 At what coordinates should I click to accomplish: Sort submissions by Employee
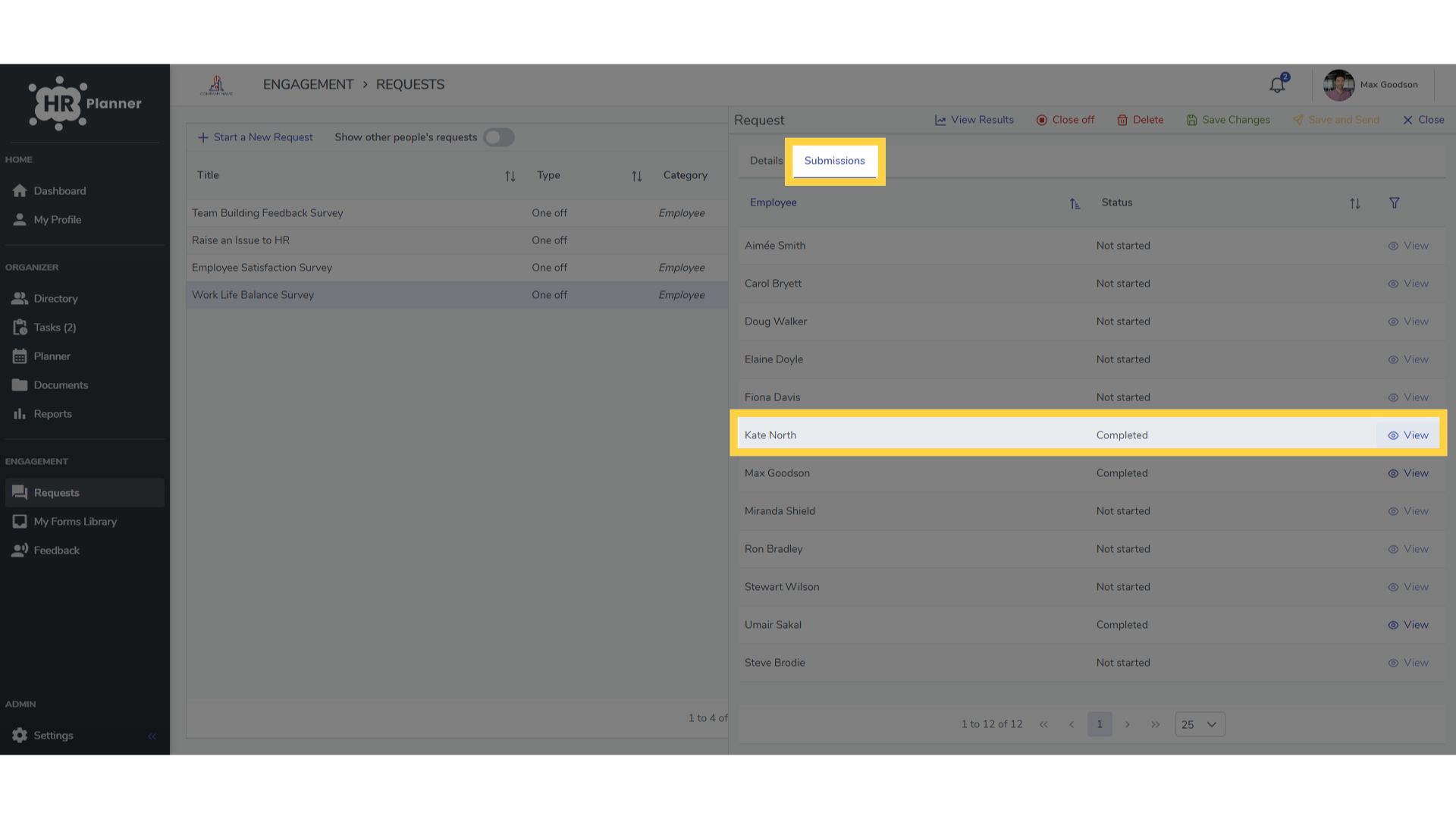tap(1075, 203)
